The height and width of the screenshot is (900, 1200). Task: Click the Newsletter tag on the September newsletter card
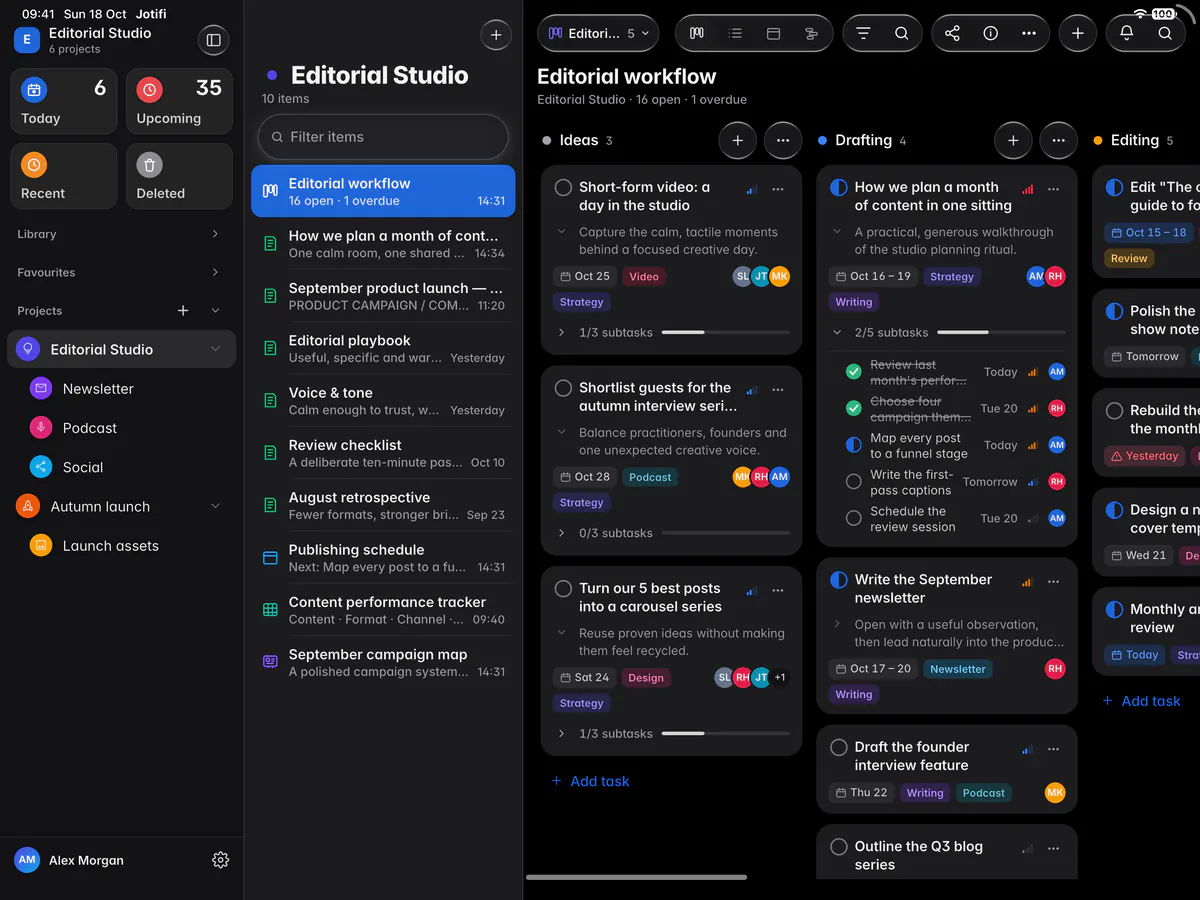958,669
